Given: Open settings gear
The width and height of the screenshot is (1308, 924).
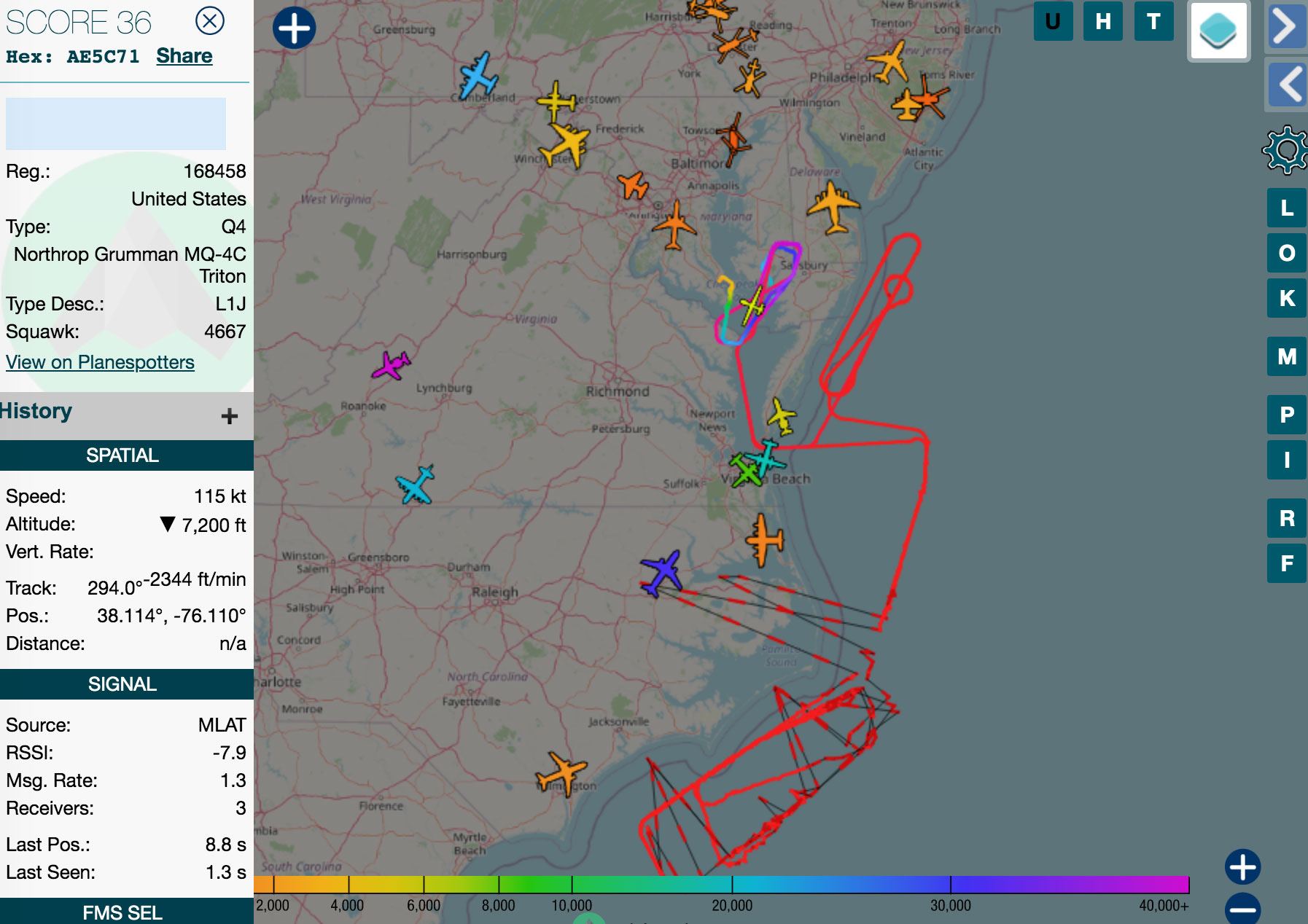Looking at the screenshot, I should click(1286, 150).
